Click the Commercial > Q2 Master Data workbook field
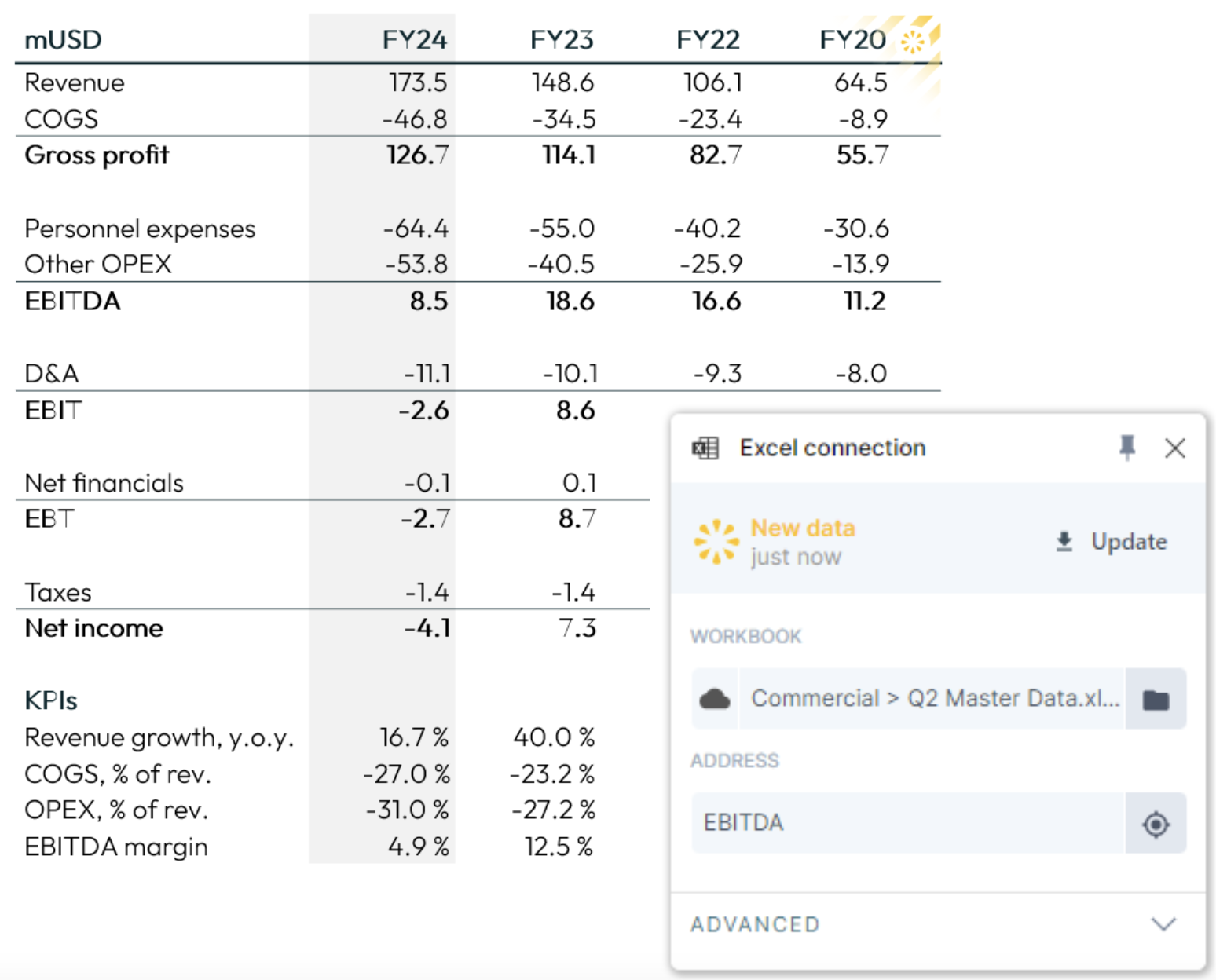The width and height of the screenshot is (1216, 980). click(x=932, y=698)
